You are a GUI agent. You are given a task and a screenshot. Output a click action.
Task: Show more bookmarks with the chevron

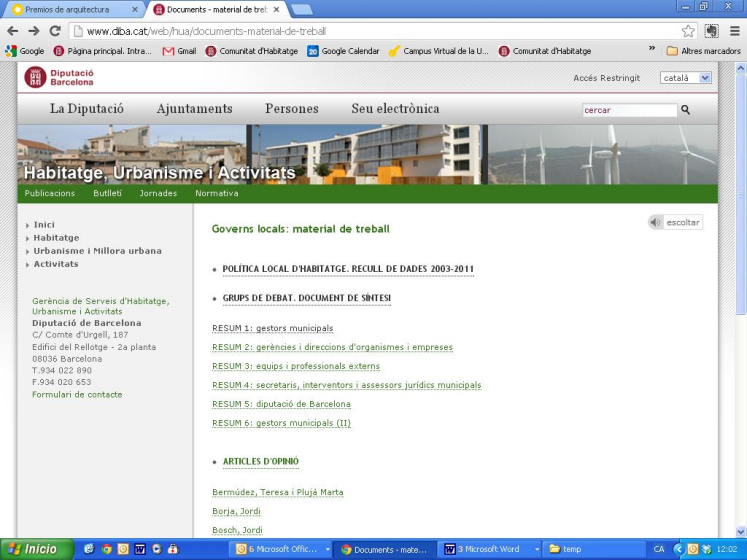652,49
